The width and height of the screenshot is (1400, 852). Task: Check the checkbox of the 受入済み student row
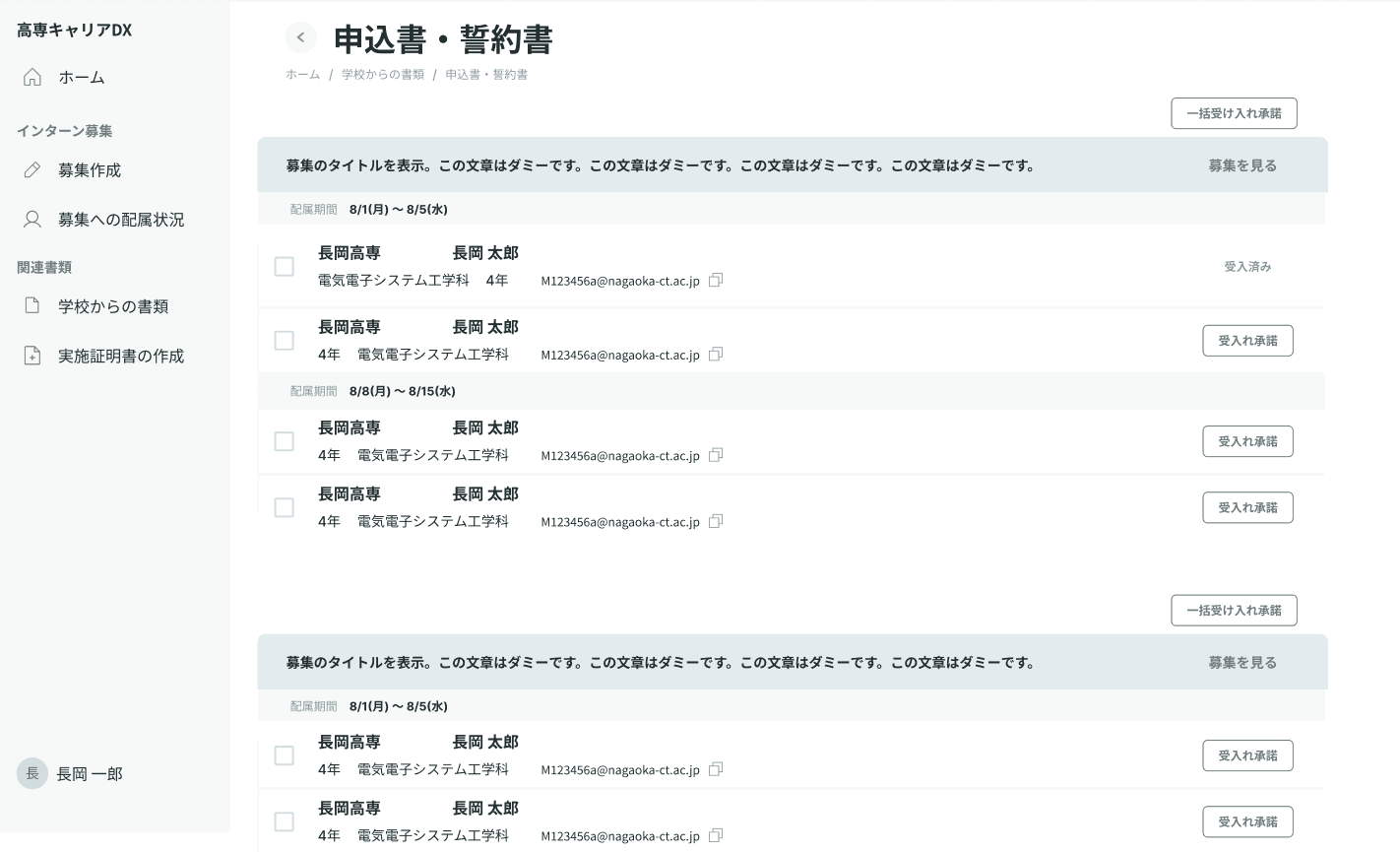coord(285,266)
